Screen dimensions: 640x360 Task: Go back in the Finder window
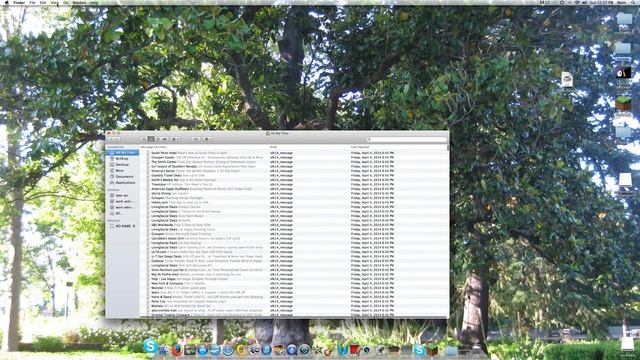tap(111, 139)
